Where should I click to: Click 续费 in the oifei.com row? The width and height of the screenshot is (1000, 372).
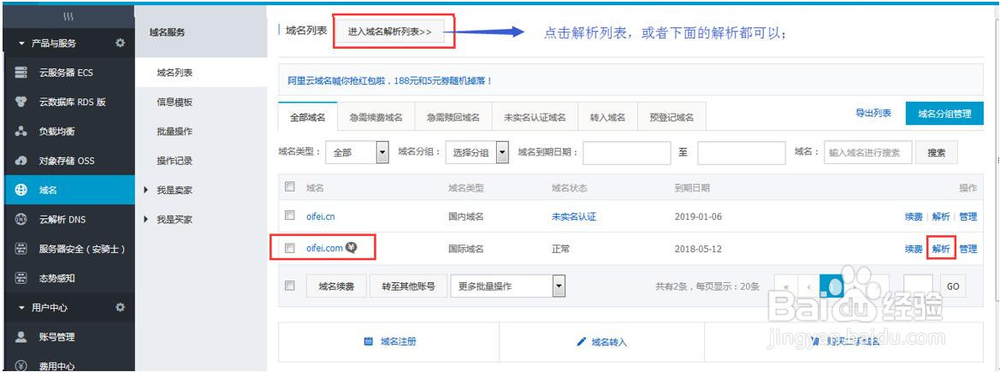click(x=913, y=248)
